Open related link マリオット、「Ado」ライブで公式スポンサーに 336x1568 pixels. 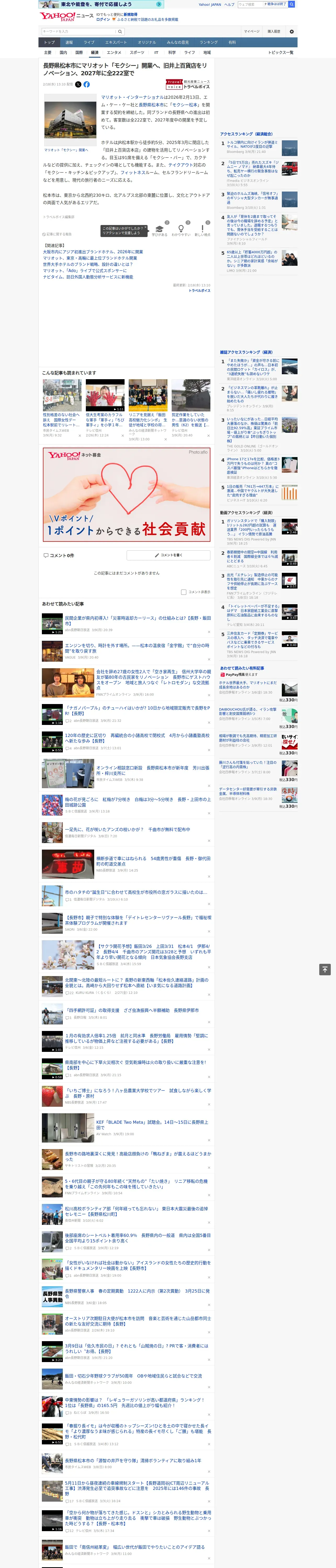click(85, 271)
